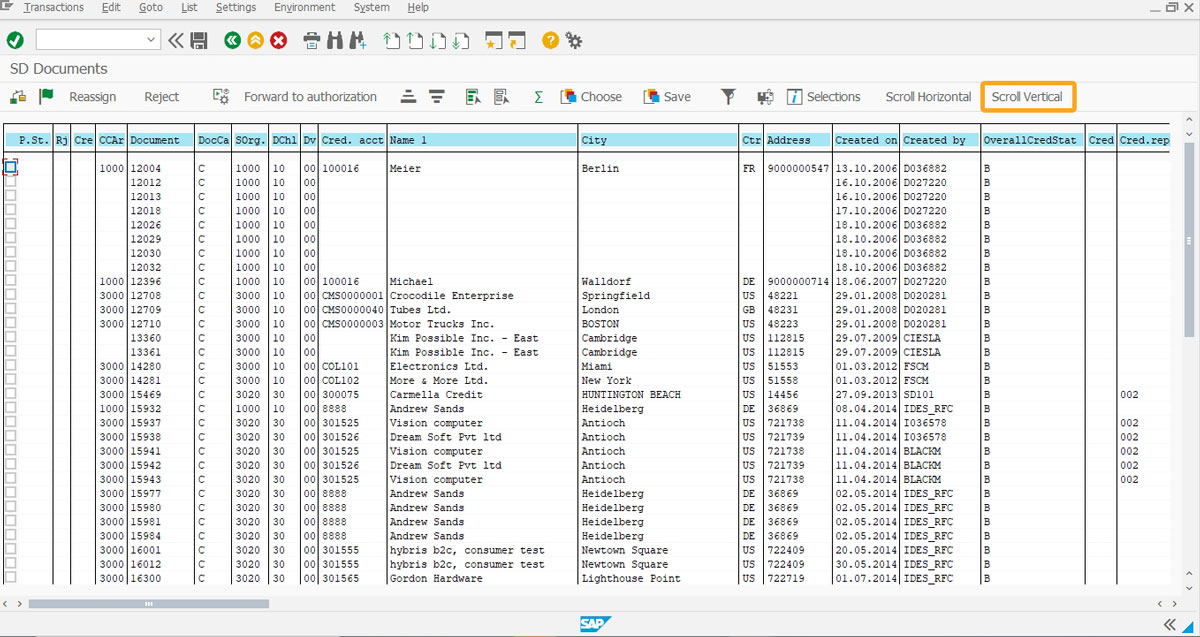Screen dimensions: 1200x637
Task: Click the create new session icon
Action: click(493, 40)
